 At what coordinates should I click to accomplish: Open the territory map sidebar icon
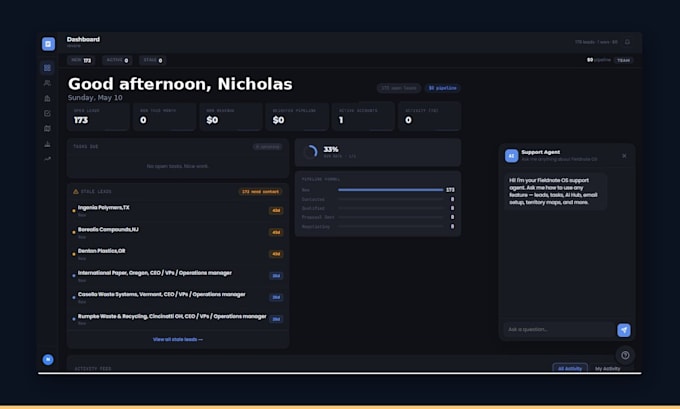click(x=47, y=128)
